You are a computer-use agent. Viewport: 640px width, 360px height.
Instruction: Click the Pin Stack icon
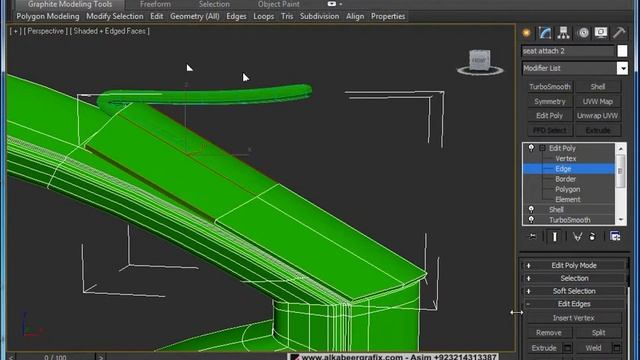532,236
